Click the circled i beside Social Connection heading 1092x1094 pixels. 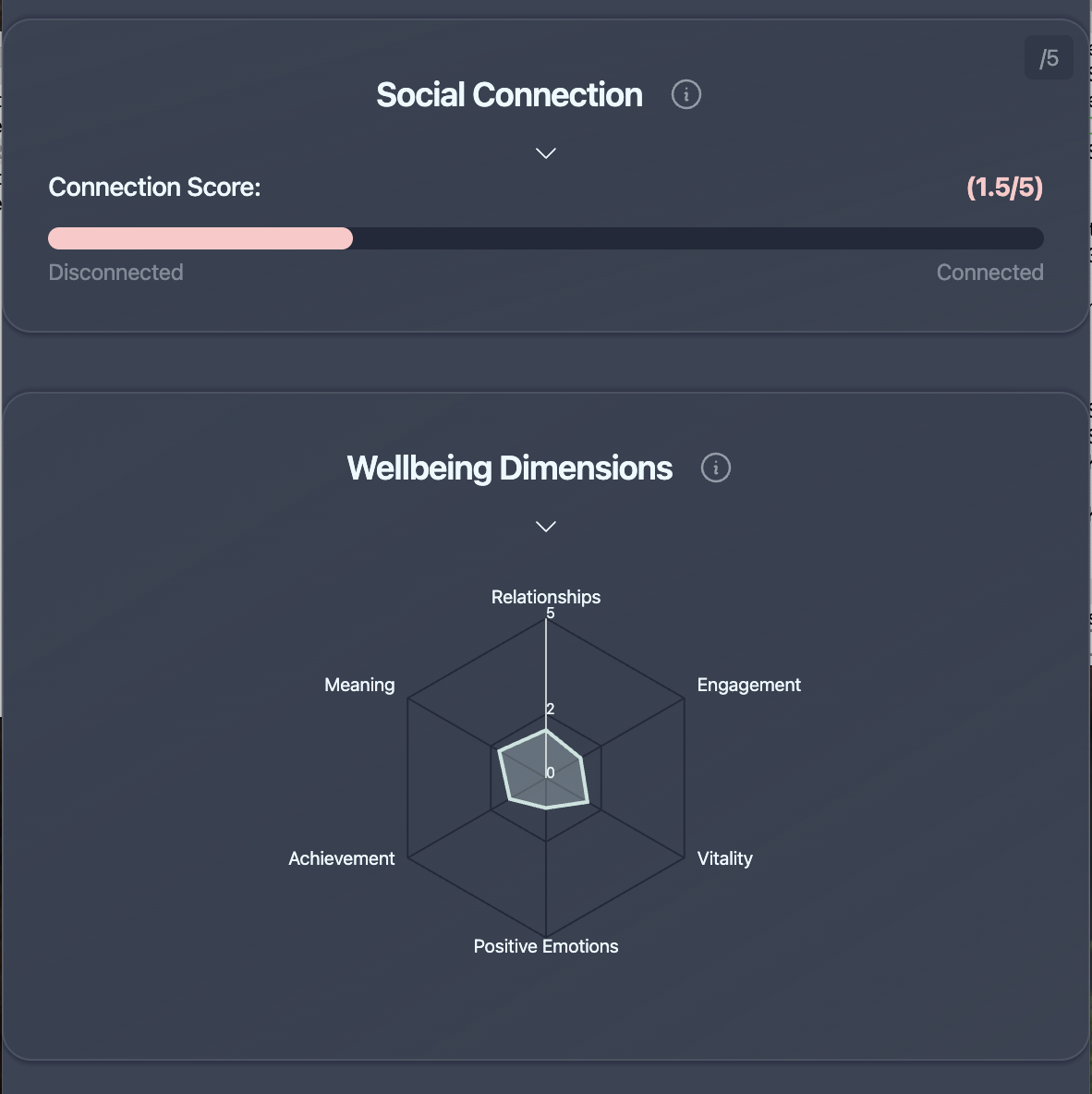tap(686, 94)
